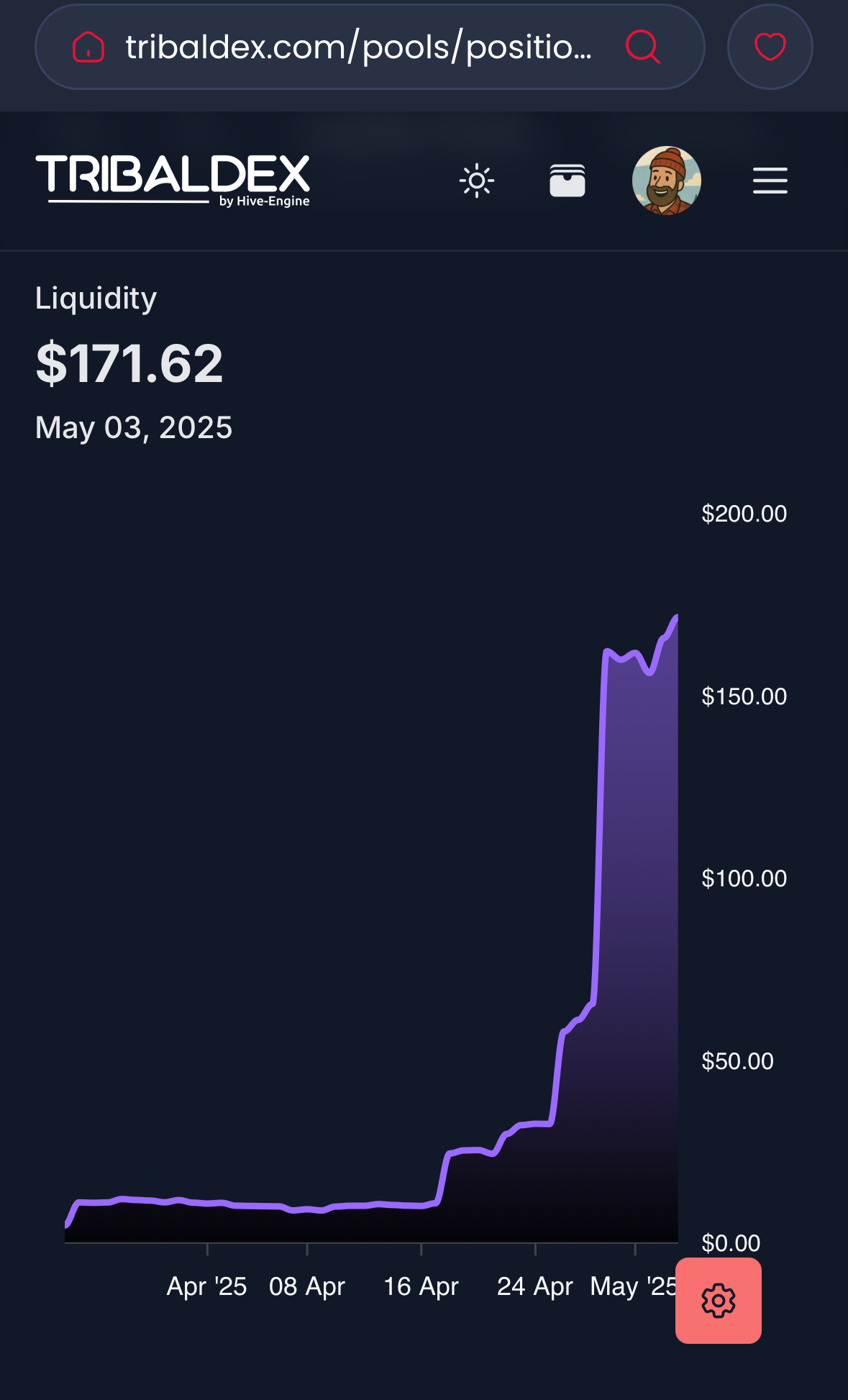Click the 16 Apr axis label
The height and width of the screenshot is (1400, 848).
pyautogui.click(x=421, y=1286)
